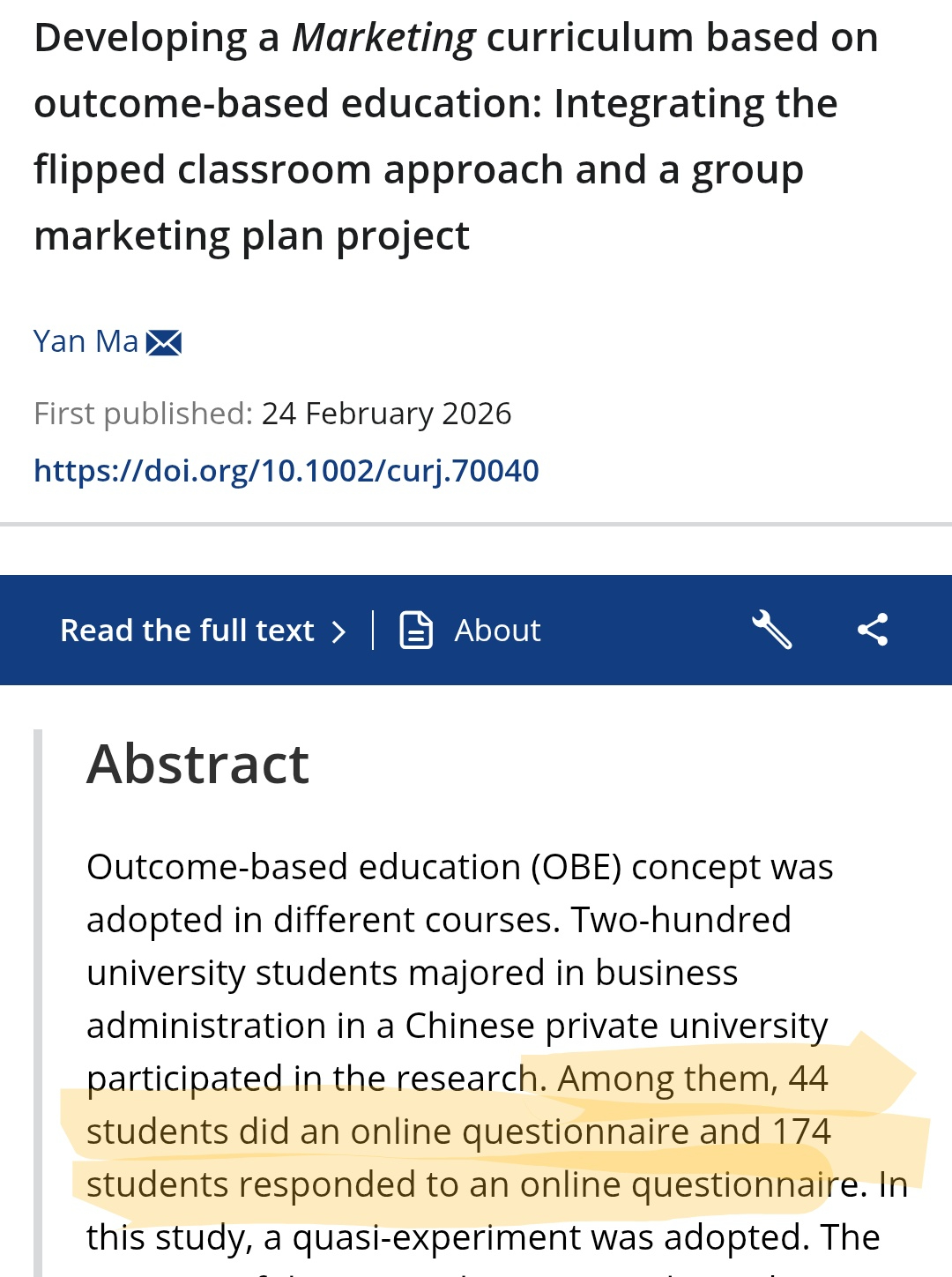Click the email envelope icon beside Yan Ma
The image size is (952, 1277).
tap(164, 342)
